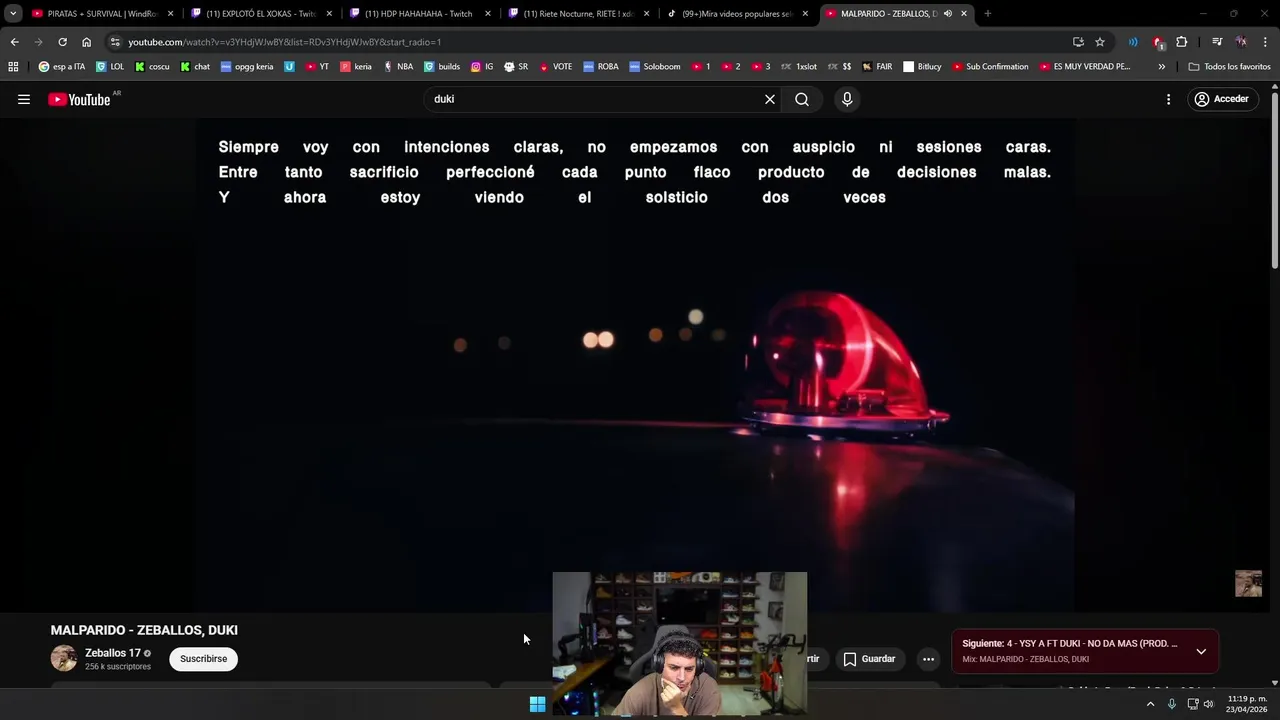Open the Extensions puzzle icon
The width and height of the screenshot is (1280, 720).
pyautogui.click(x=1182, y=42)
